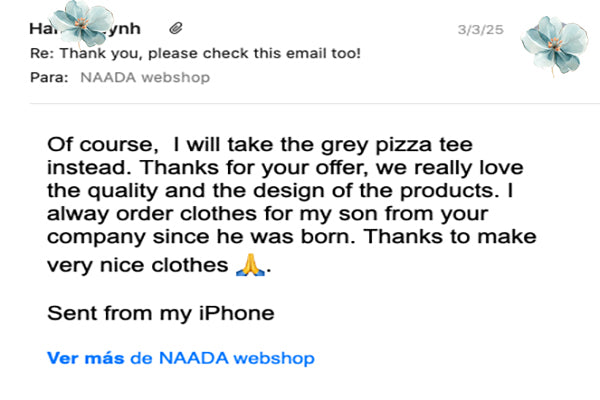Click the blue flower image beside the date

(x=552, y=42)
